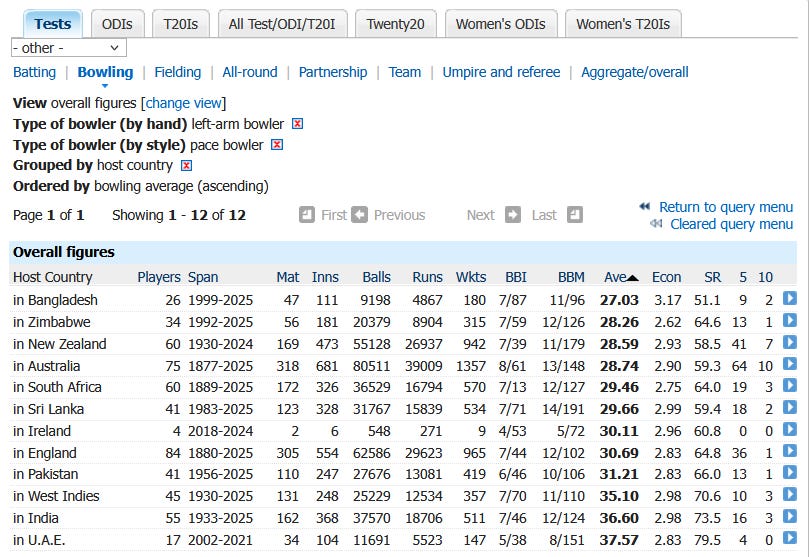This screenshot has height=557, width=809.
Task: Open Zimbabwe row details arrow icon
Action: [x=789, y=320]
